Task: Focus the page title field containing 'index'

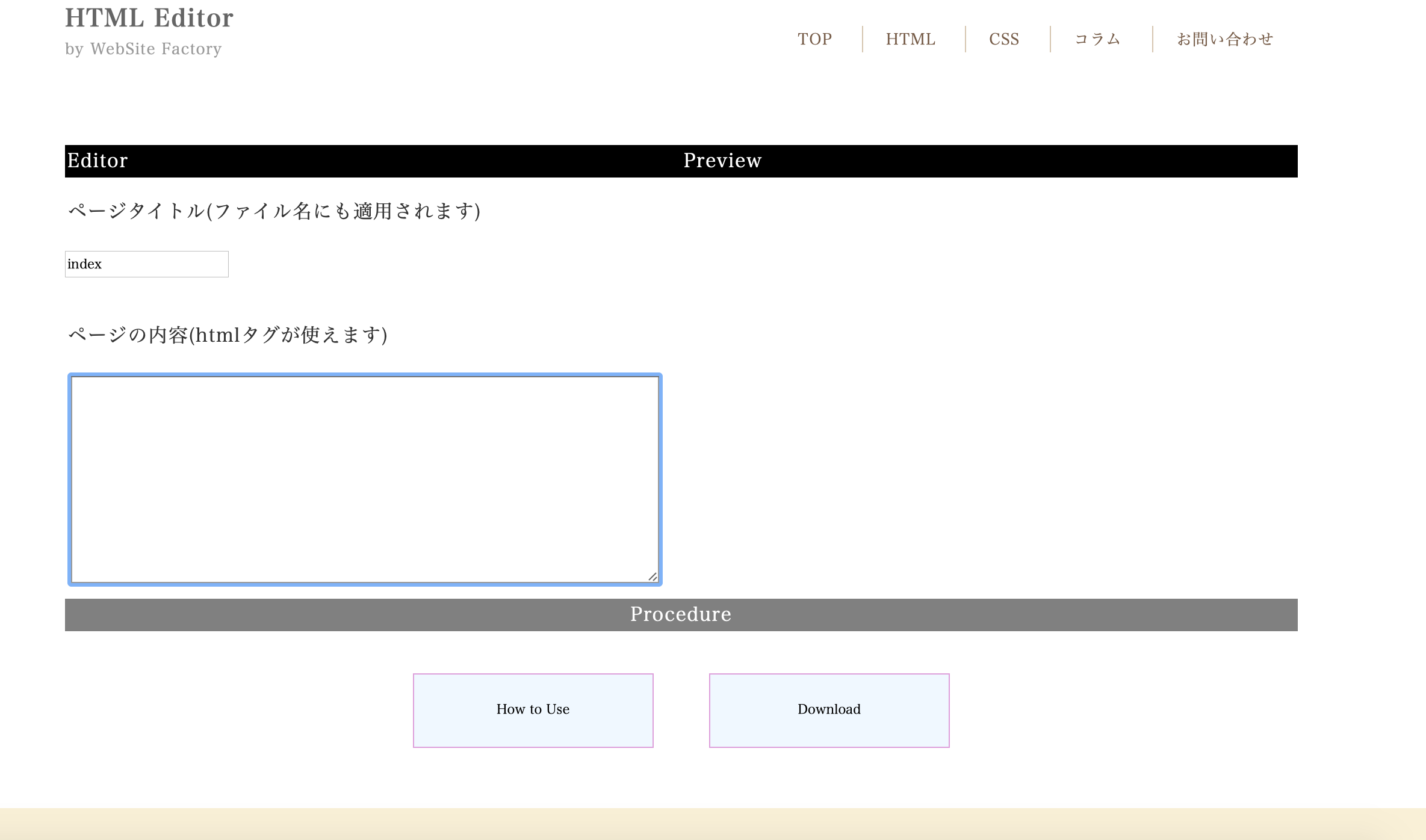Action: 147,264
